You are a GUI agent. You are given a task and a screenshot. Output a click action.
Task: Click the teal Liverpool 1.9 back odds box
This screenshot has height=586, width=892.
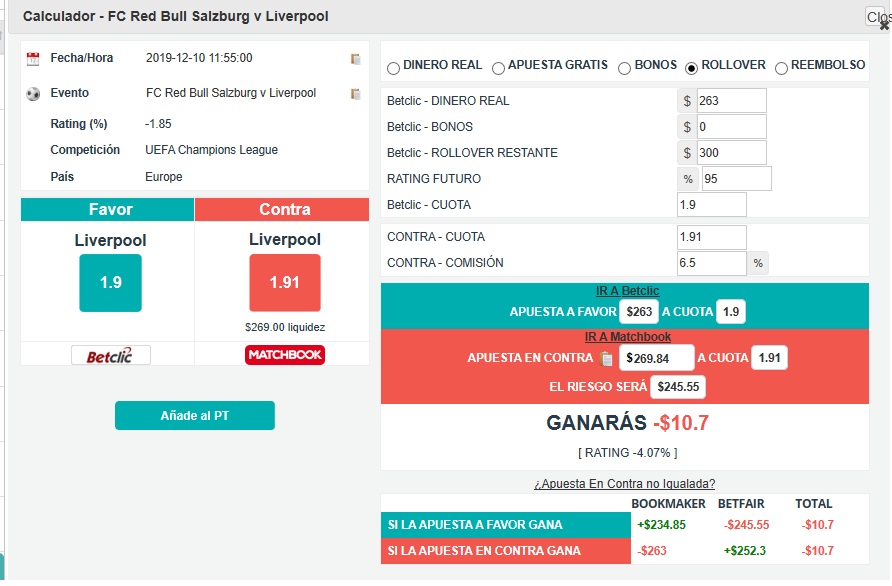(110, 283)
